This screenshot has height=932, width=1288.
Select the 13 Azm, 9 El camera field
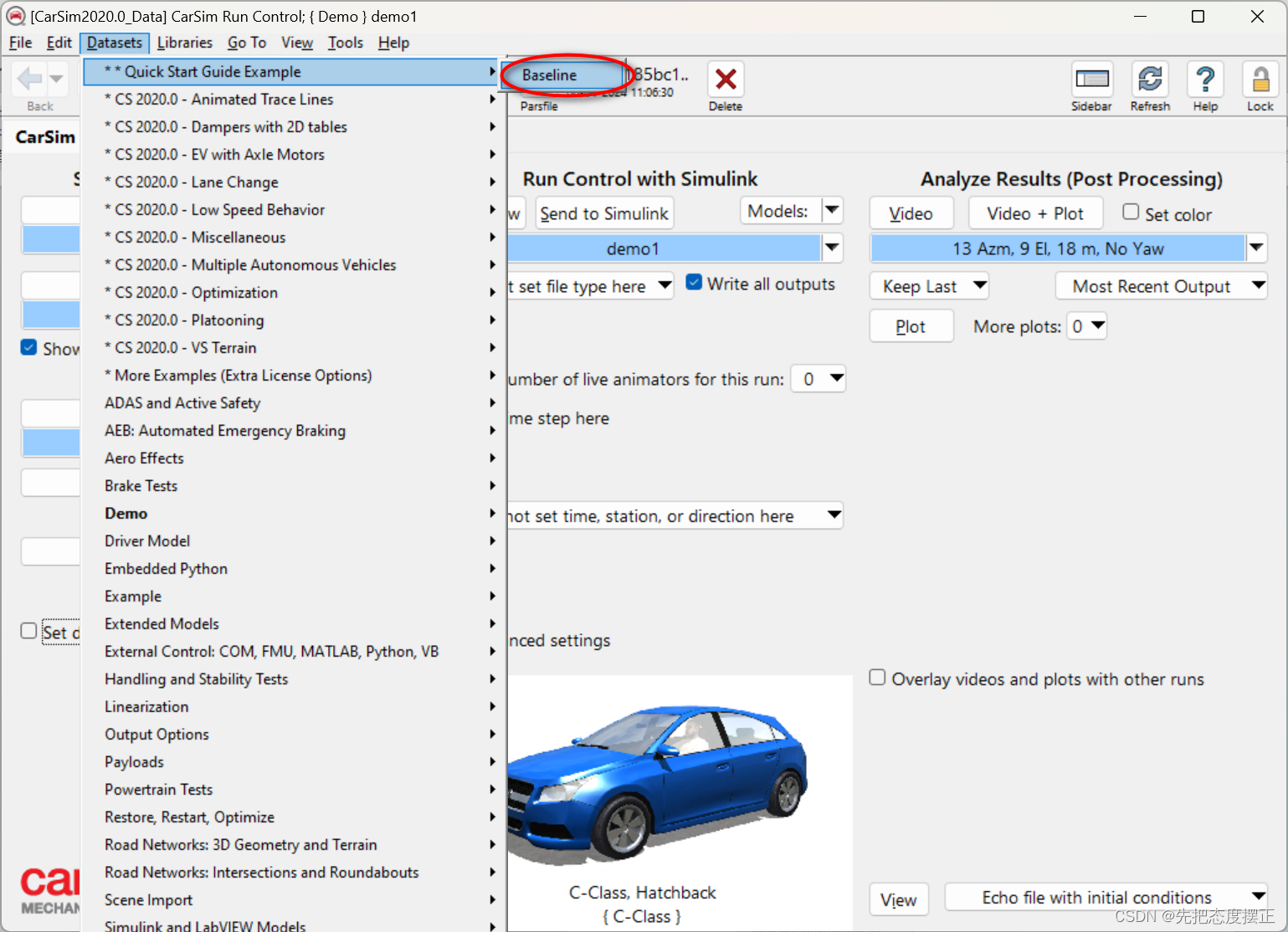coord(1058,248)
